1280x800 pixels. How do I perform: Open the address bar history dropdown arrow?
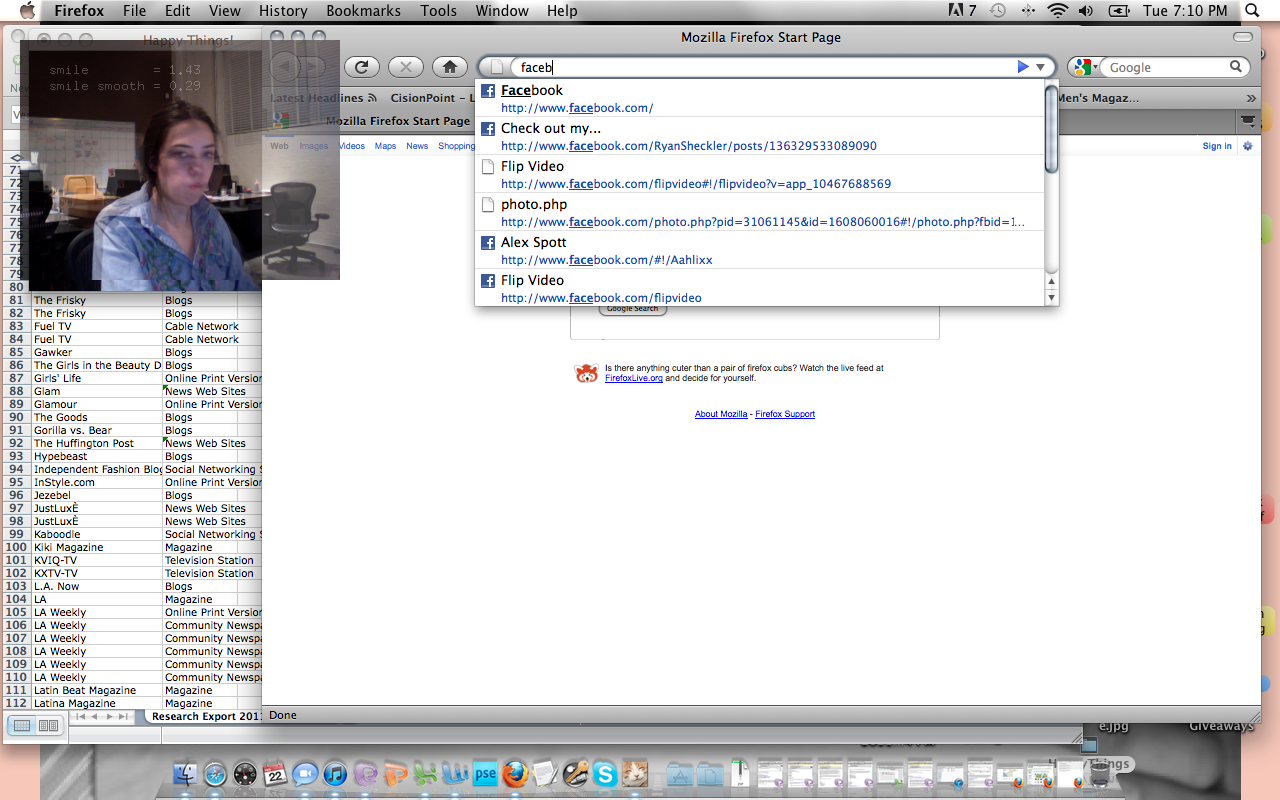pos(1040,67)
